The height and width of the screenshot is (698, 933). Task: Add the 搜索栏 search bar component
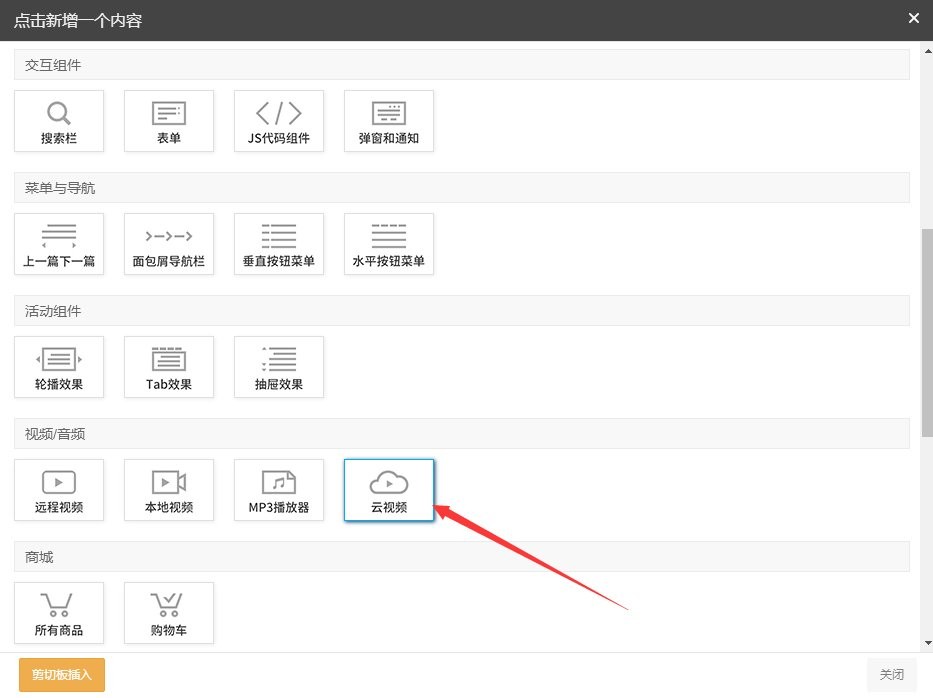pyautogui.click(x=59, y=121)
